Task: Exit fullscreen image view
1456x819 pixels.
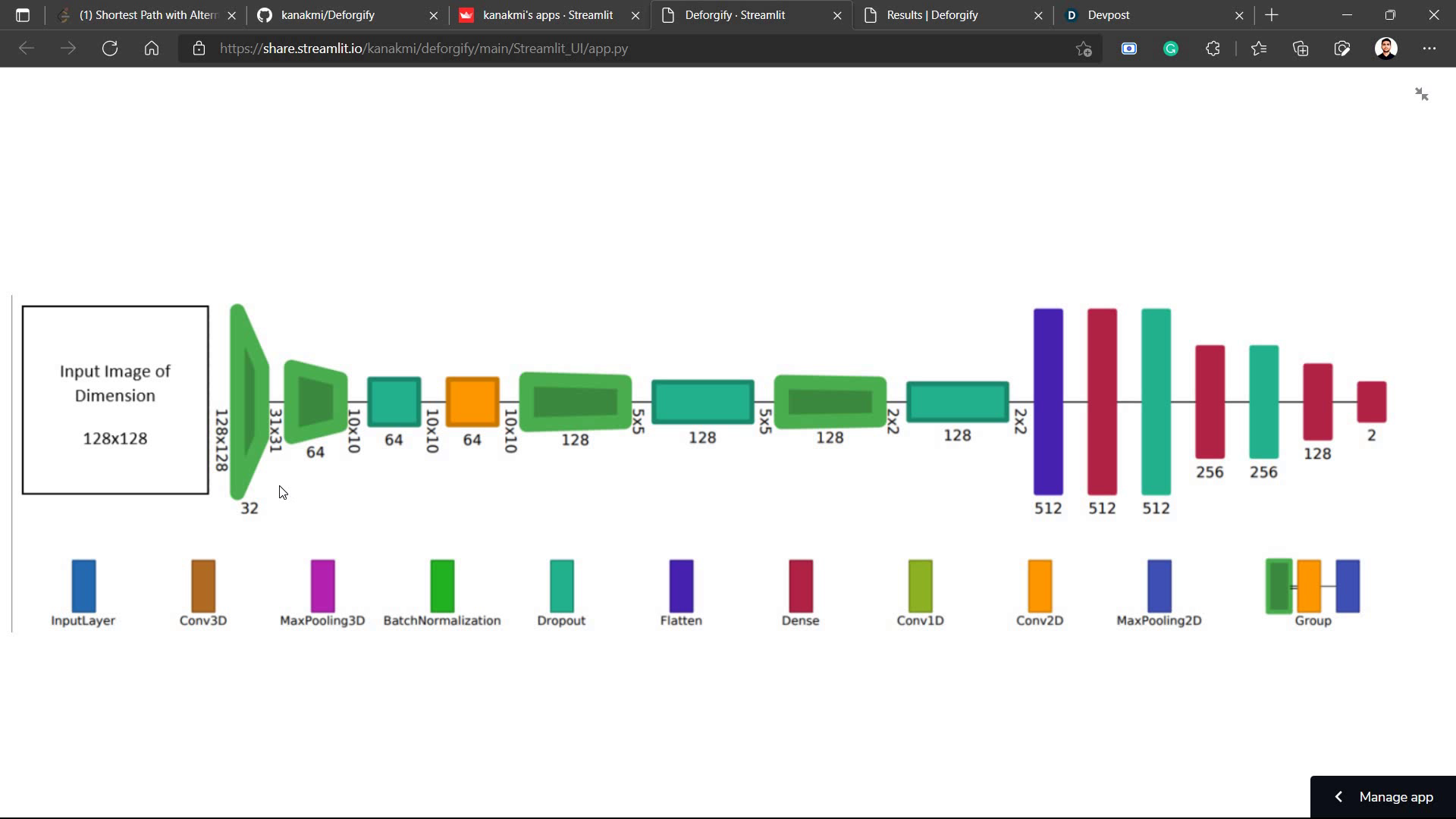Action: (1421, 94)
